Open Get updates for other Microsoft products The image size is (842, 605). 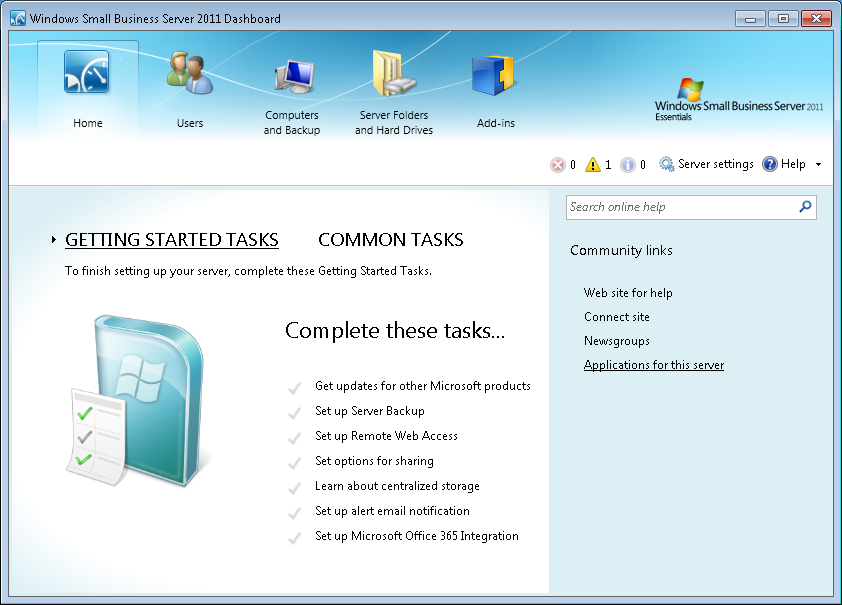423,386
